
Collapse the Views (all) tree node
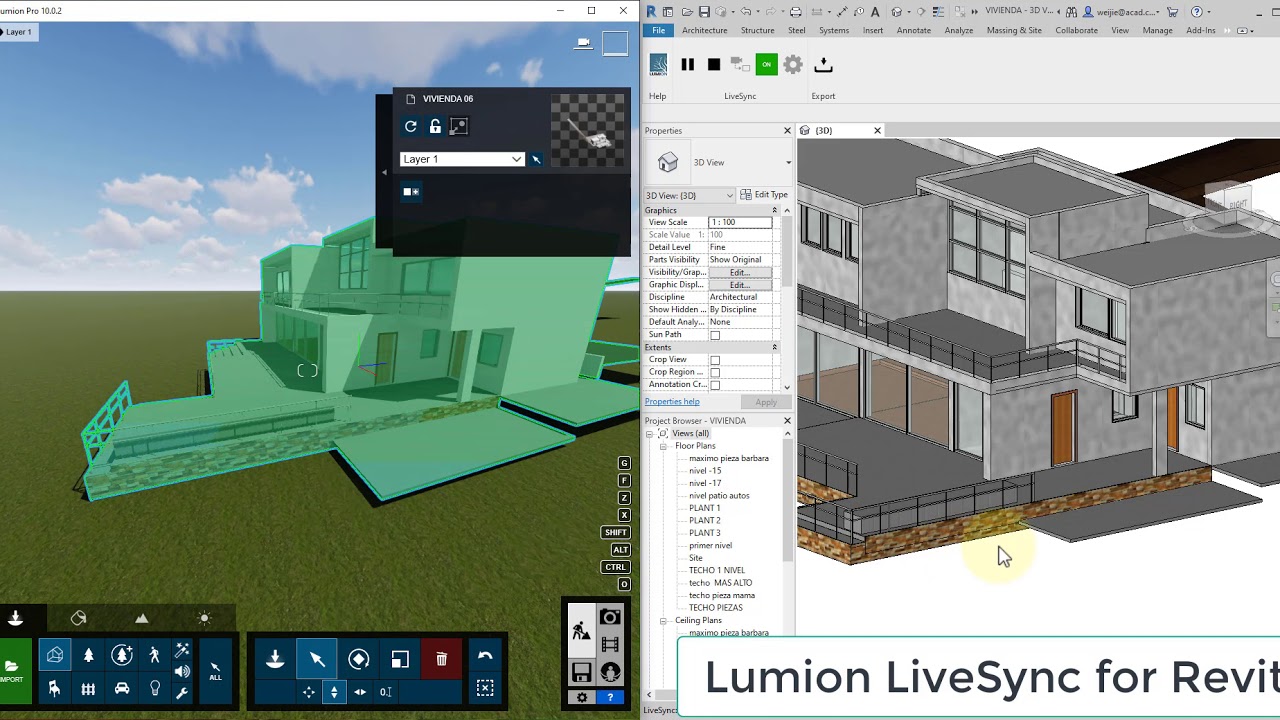(x=650, y=434)
